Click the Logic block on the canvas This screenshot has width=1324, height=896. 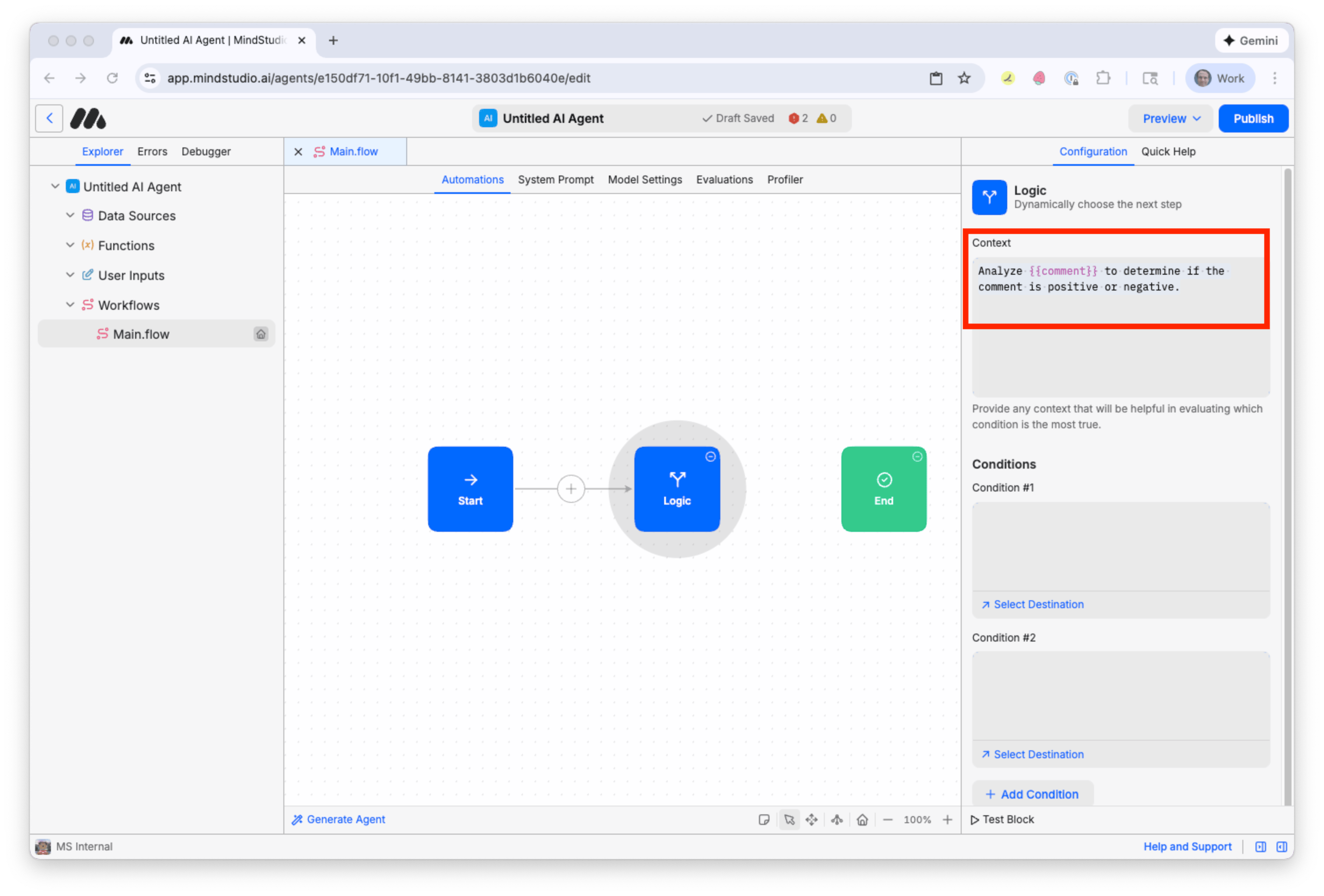coord(677,489)
